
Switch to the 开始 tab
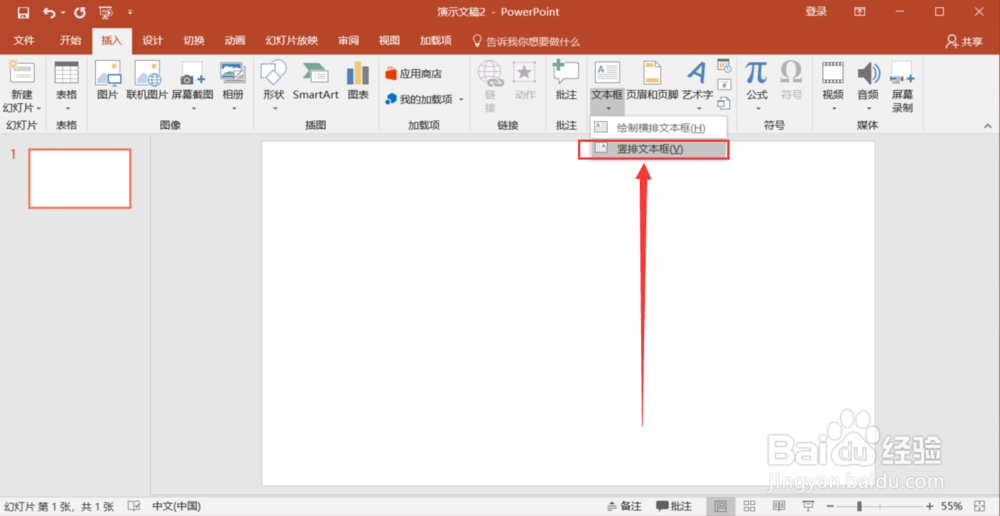(70, 41)
